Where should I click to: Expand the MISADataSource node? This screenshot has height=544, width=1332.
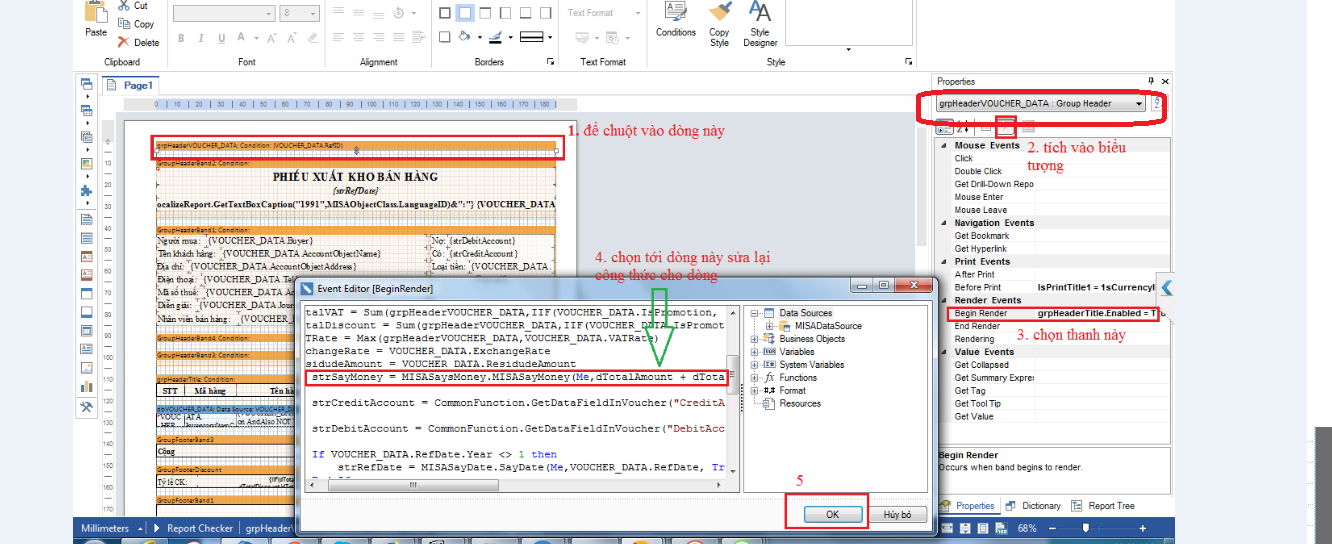tap(771, 326)
